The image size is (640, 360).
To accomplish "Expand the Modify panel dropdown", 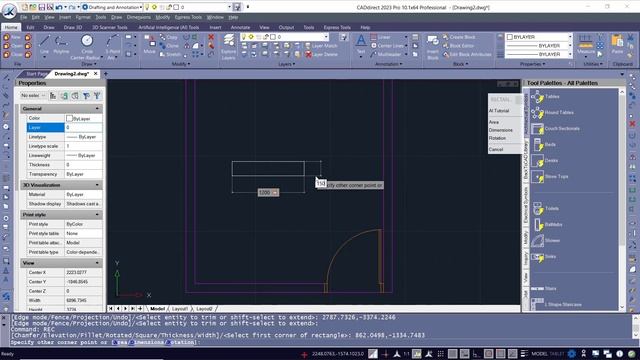I will (181, 64).
